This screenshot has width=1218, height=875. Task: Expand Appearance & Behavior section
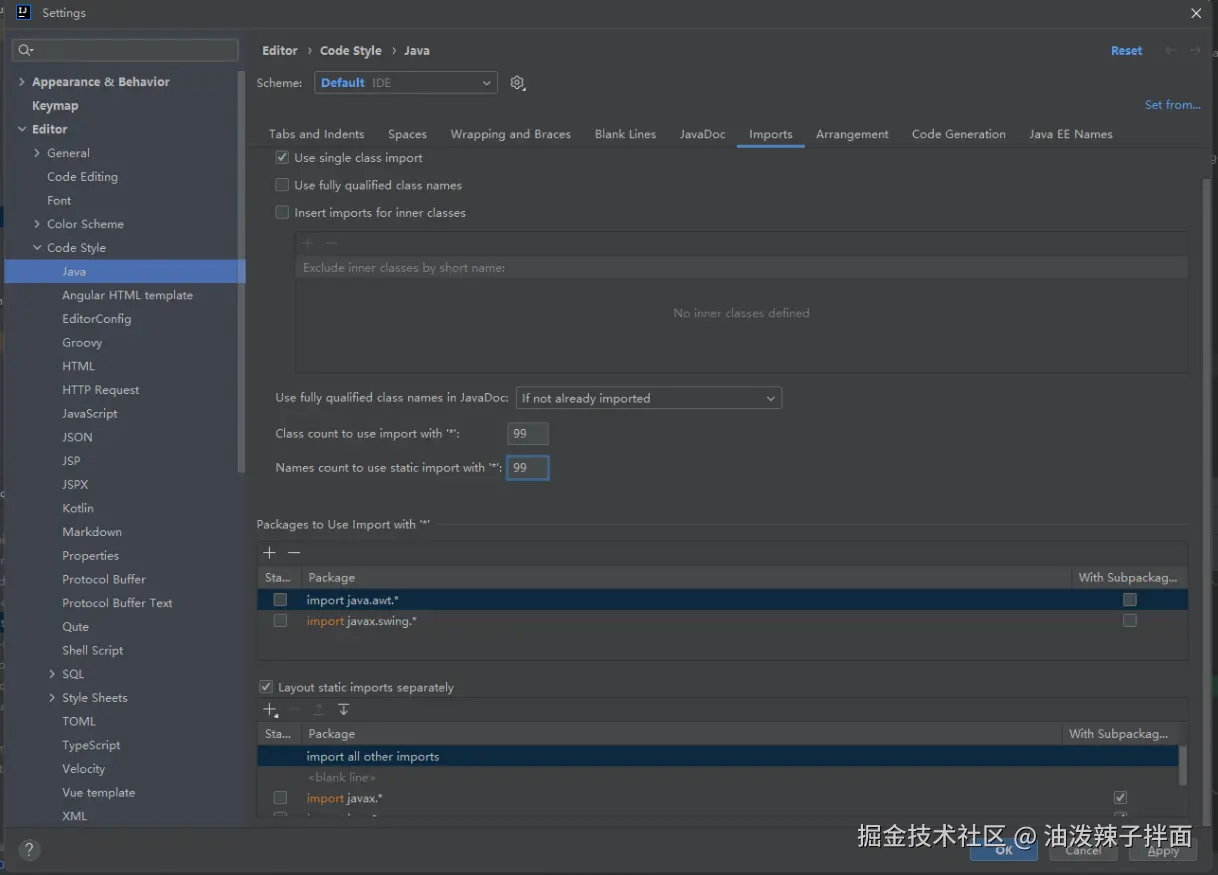pyautogui.click(x=21, y=82)
